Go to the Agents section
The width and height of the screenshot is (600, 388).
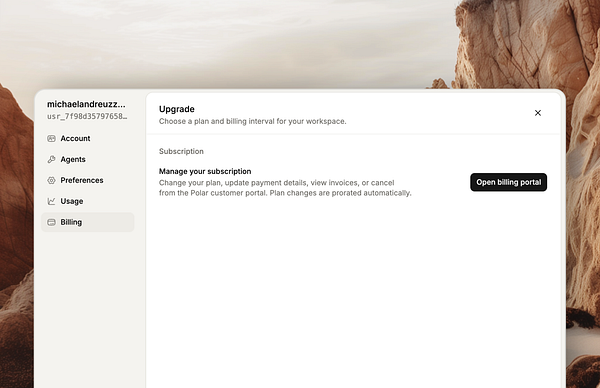[x=87, y=160]
